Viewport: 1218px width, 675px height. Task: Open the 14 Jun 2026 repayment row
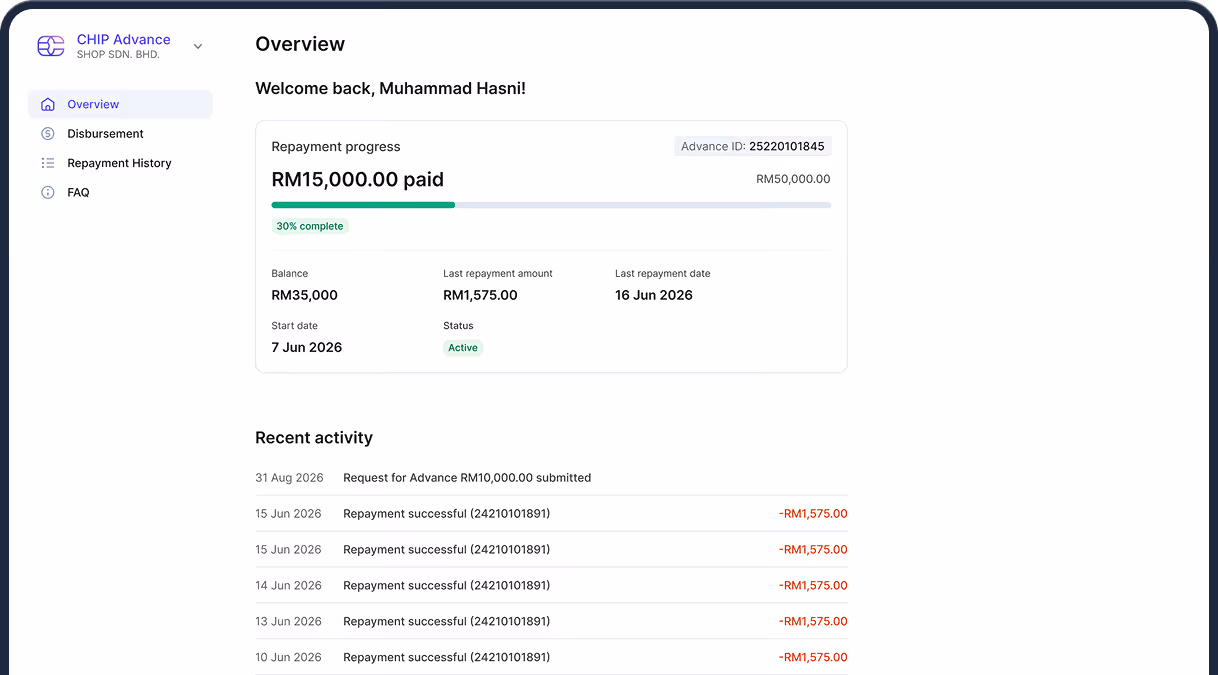click(x=551, y=585)
